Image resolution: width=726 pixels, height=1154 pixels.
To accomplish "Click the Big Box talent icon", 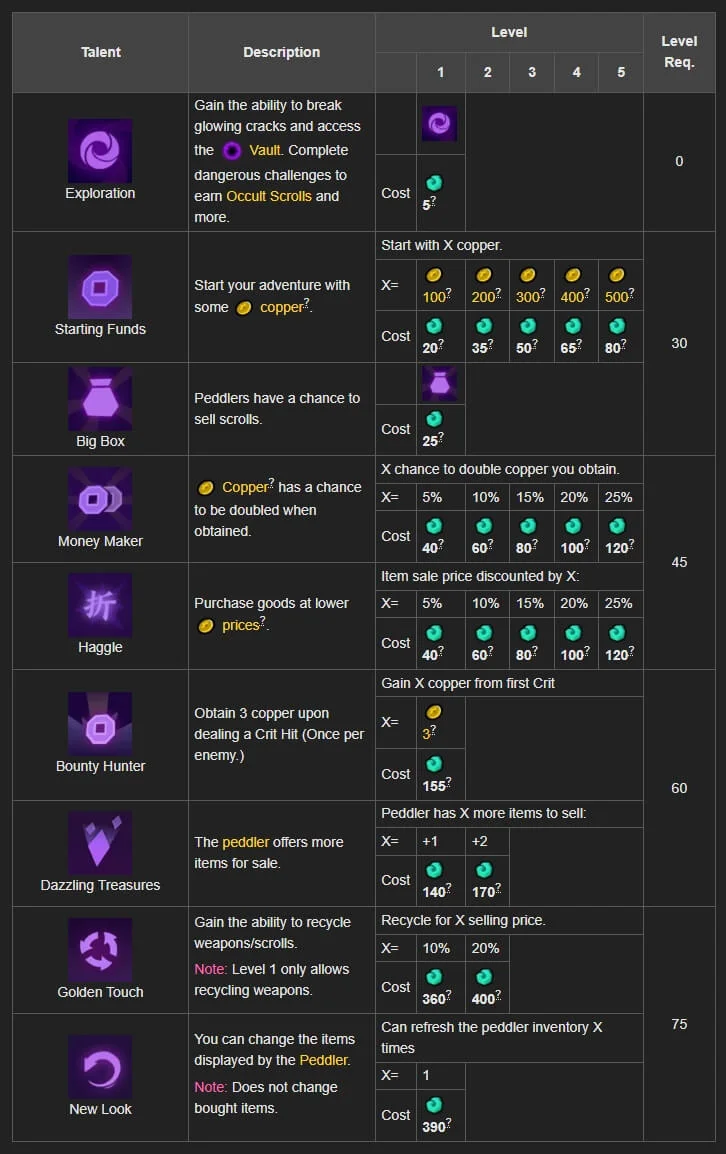I will [100, 398].
